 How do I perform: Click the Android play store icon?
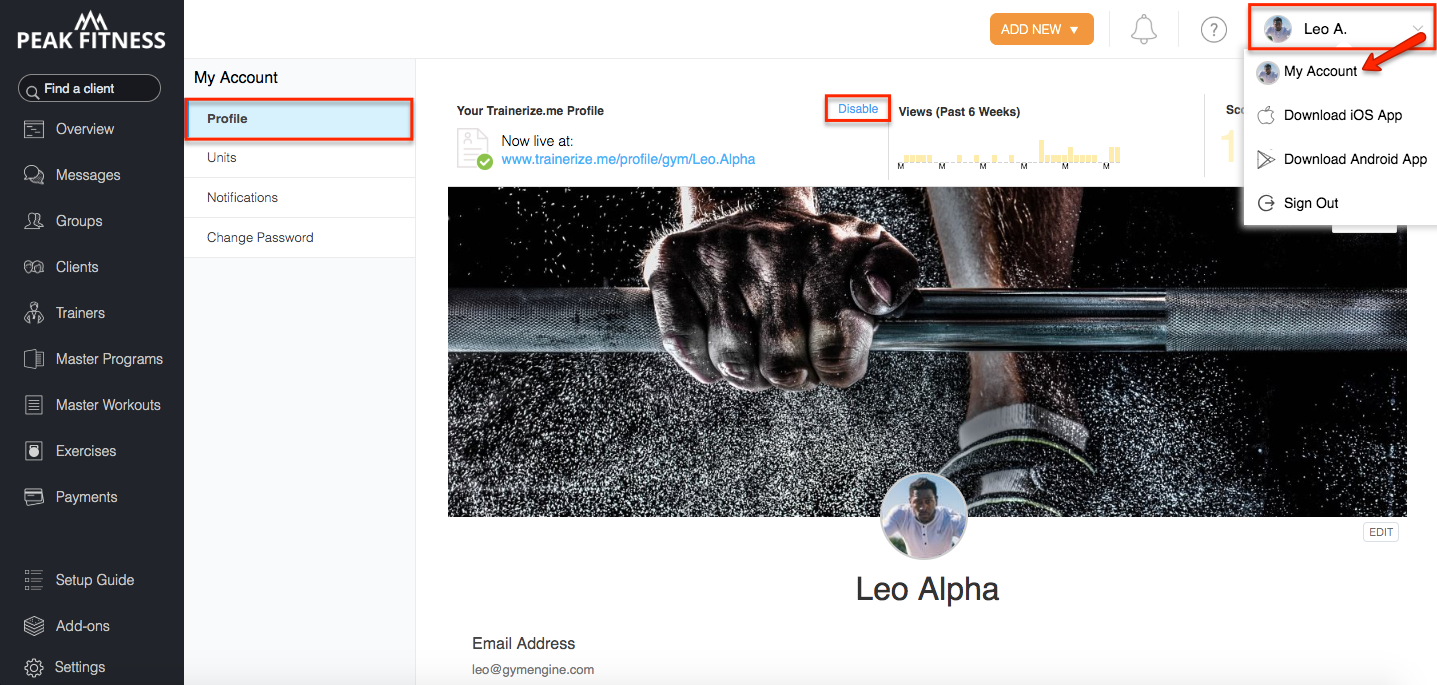click(1266, 159)
